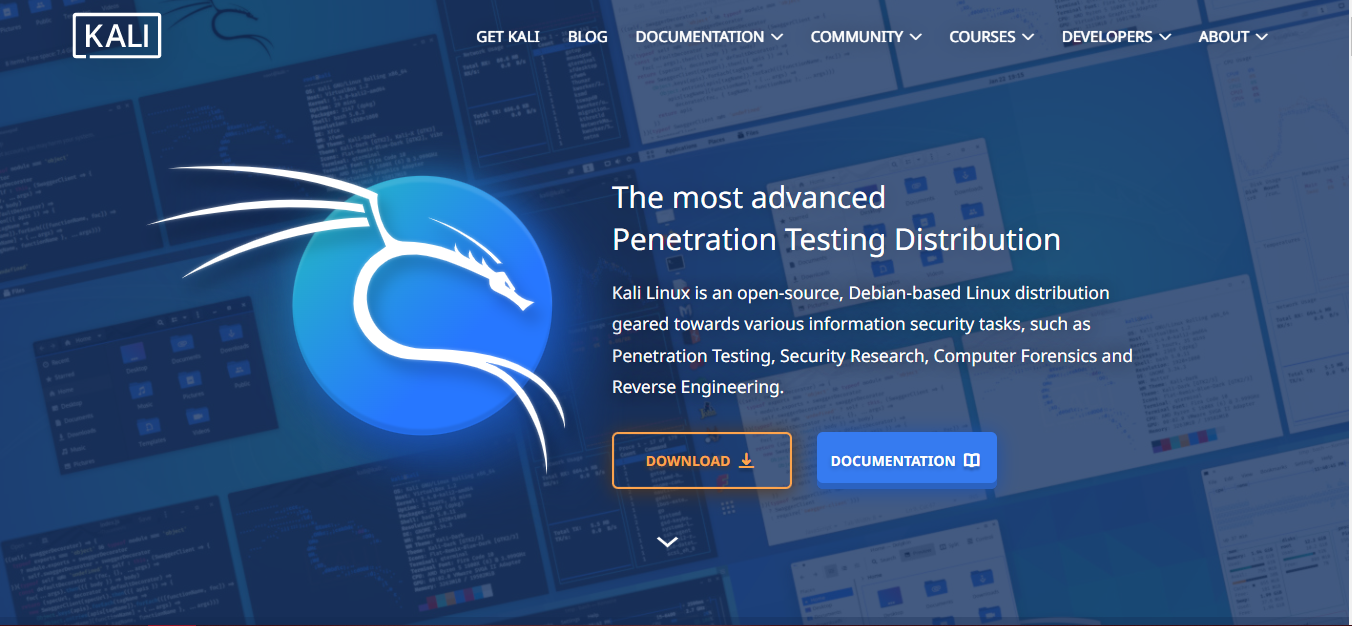Viewport: 1352px width, 626px height.
Task: Expand the DOCUMENTATION dropdown in the navbar
Action: click(x=709, y=36)
